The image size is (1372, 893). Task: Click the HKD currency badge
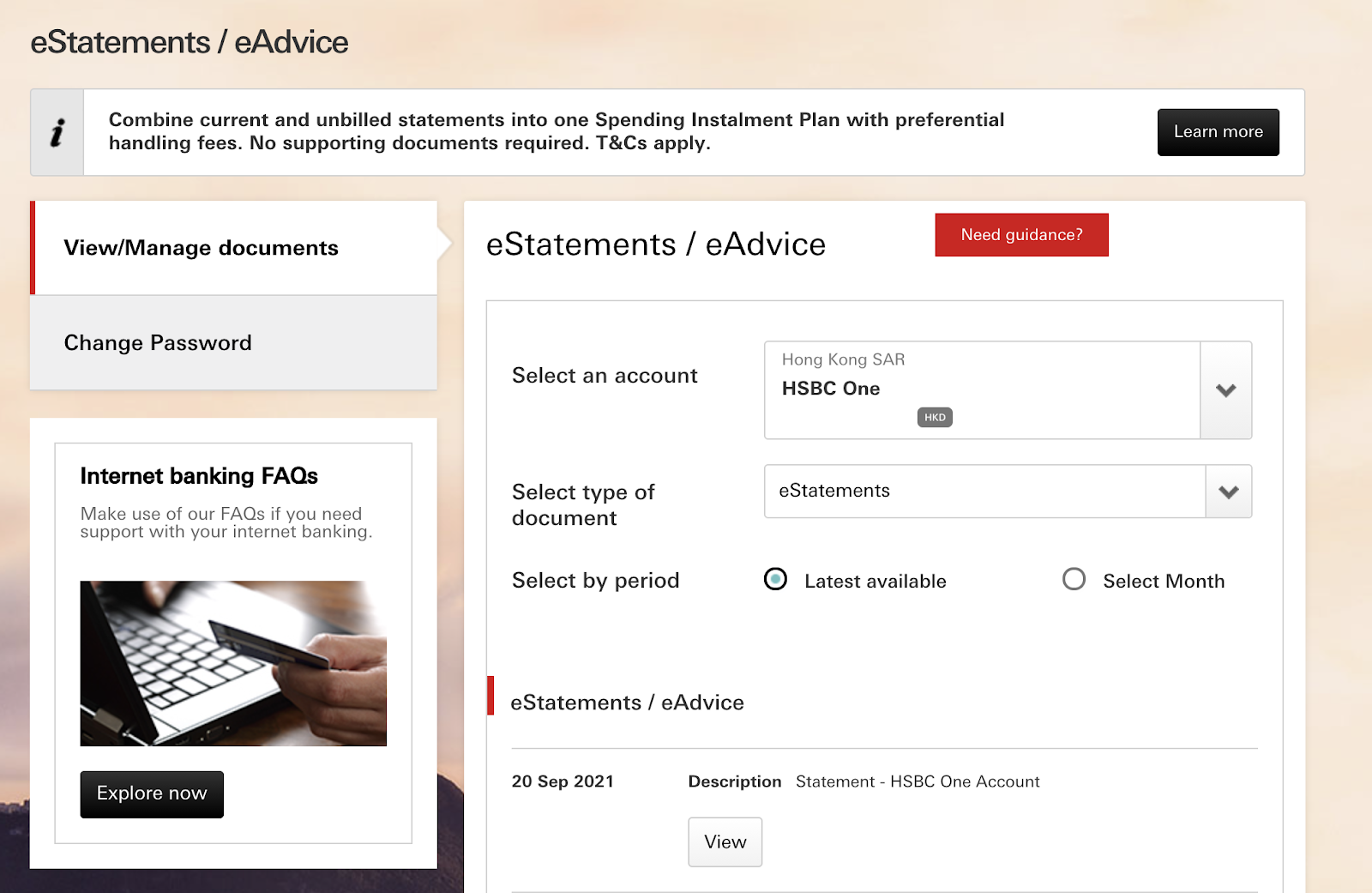[935, 418]
